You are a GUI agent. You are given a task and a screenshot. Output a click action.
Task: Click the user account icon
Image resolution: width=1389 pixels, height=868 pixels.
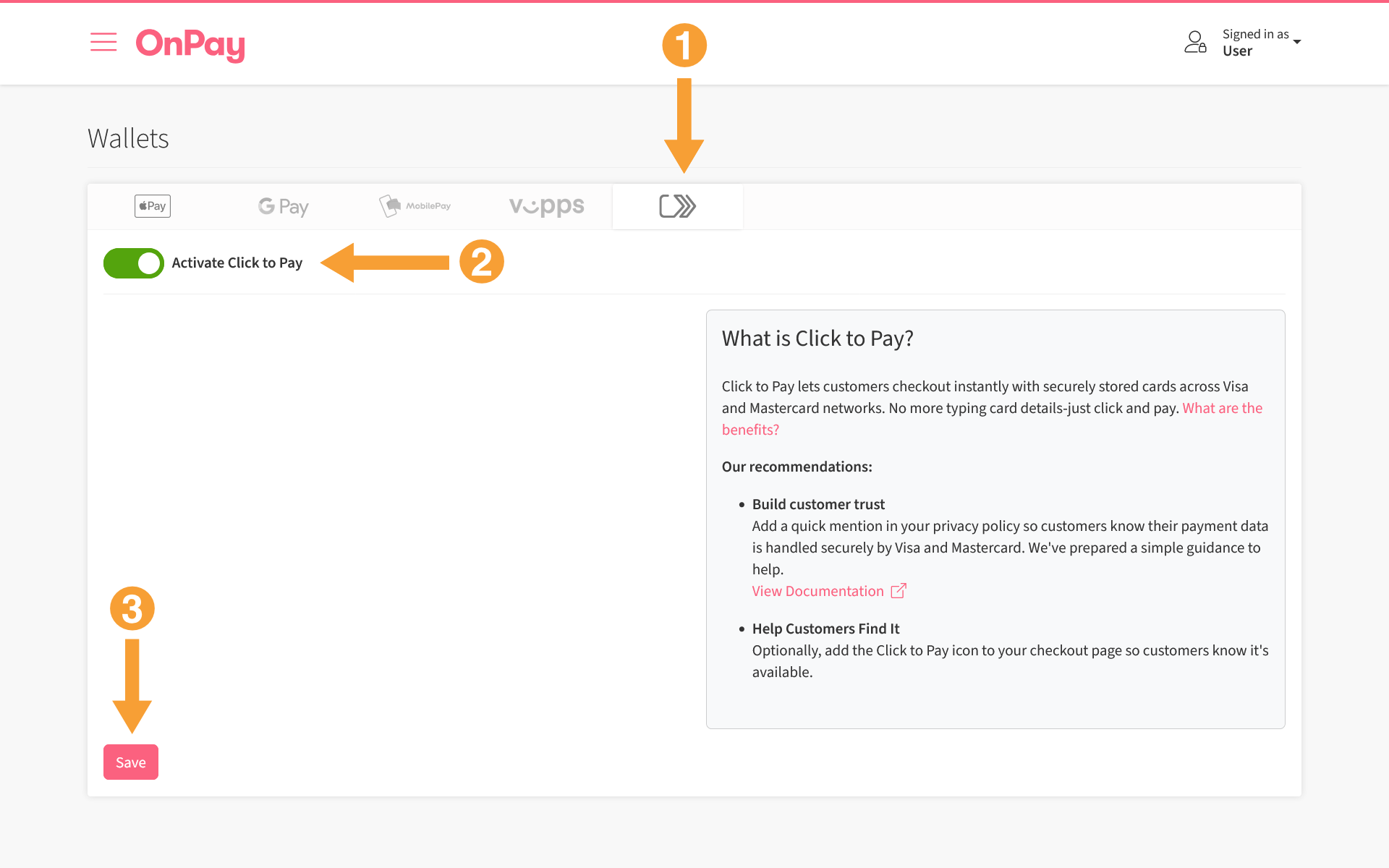(x=1195, y=42)
